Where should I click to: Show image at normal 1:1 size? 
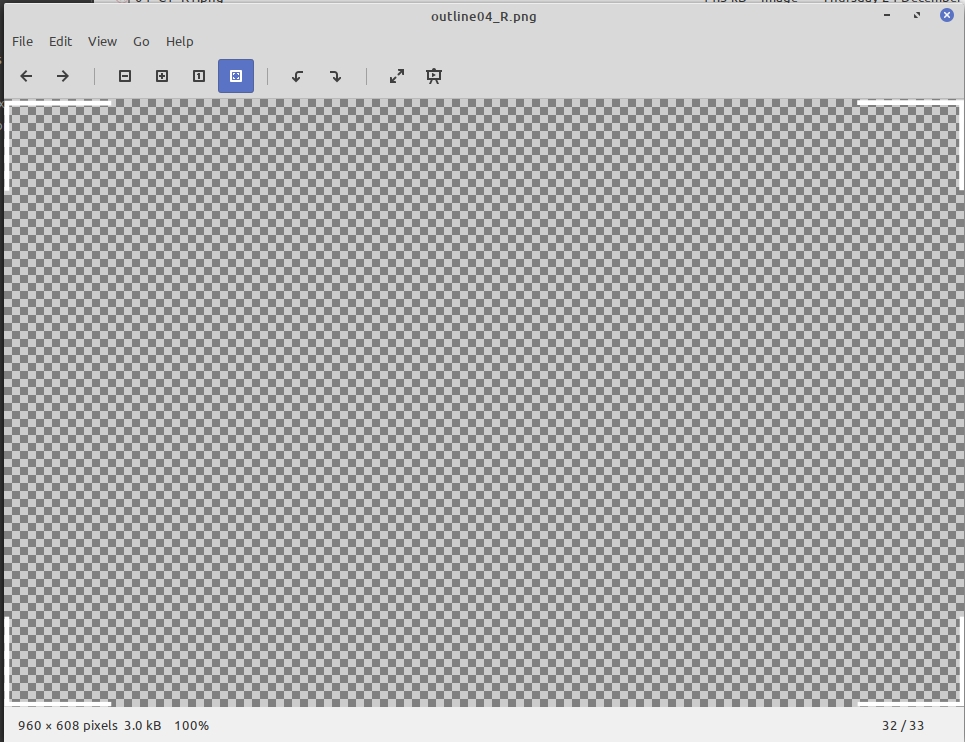click(199, 76)
